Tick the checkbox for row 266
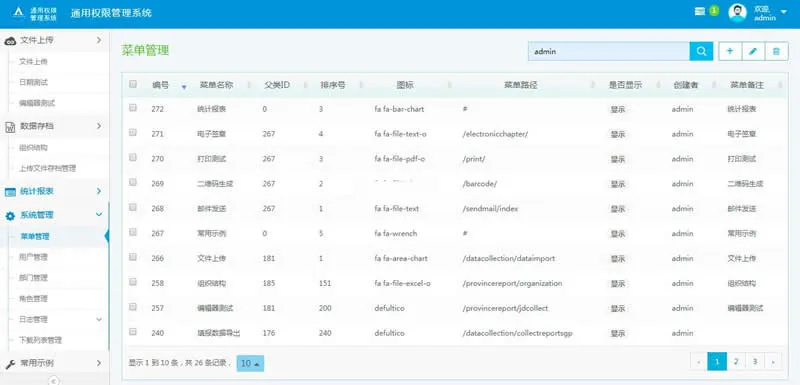The width and height of the screenshot is (800, 385). click(133, 257)
